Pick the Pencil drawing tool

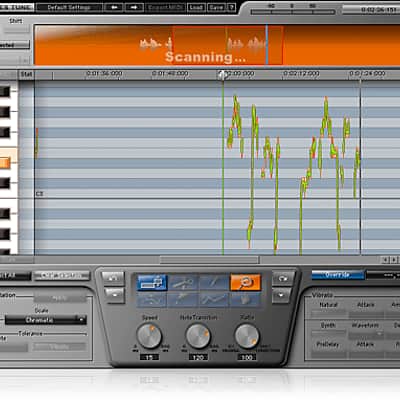coord(214,283)
